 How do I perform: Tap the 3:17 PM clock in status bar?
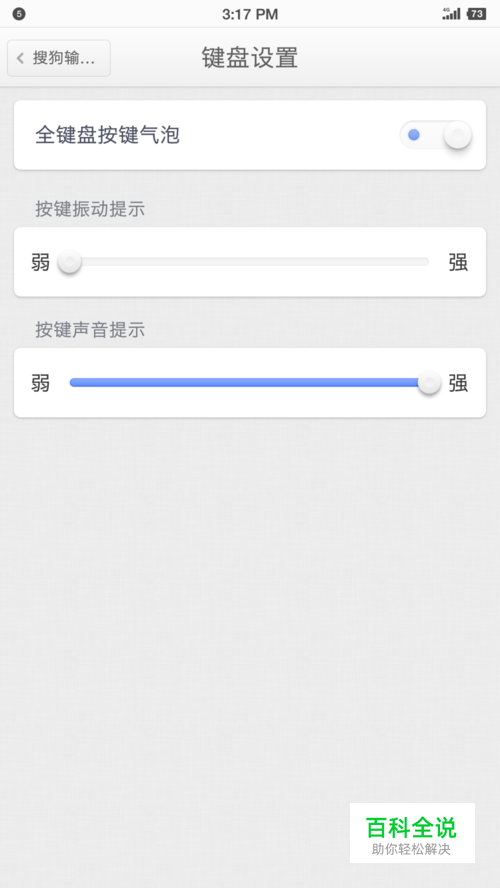(x=250, y=14)
